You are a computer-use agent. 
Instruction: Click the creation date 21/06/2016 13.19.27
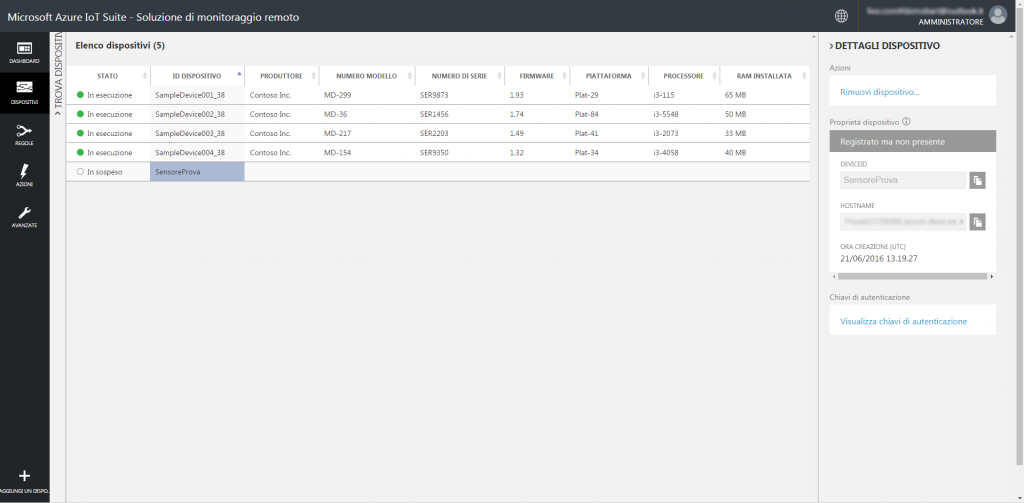879,259
